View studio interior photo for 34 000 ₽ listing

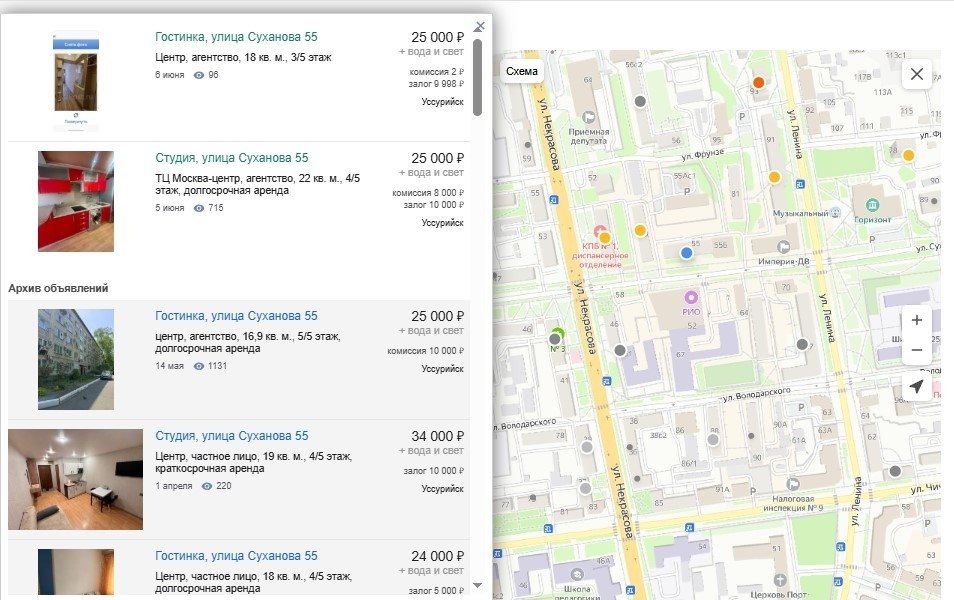75,480
